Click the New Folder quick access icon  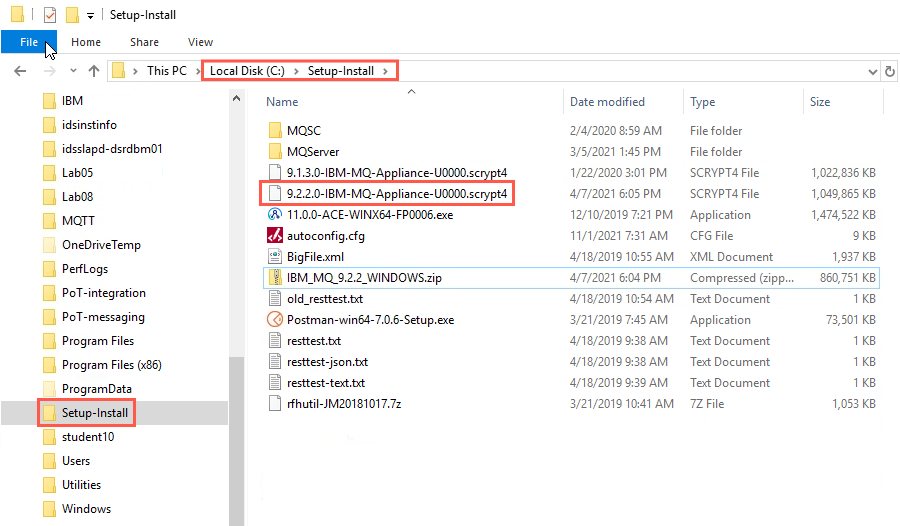[72, 14]
